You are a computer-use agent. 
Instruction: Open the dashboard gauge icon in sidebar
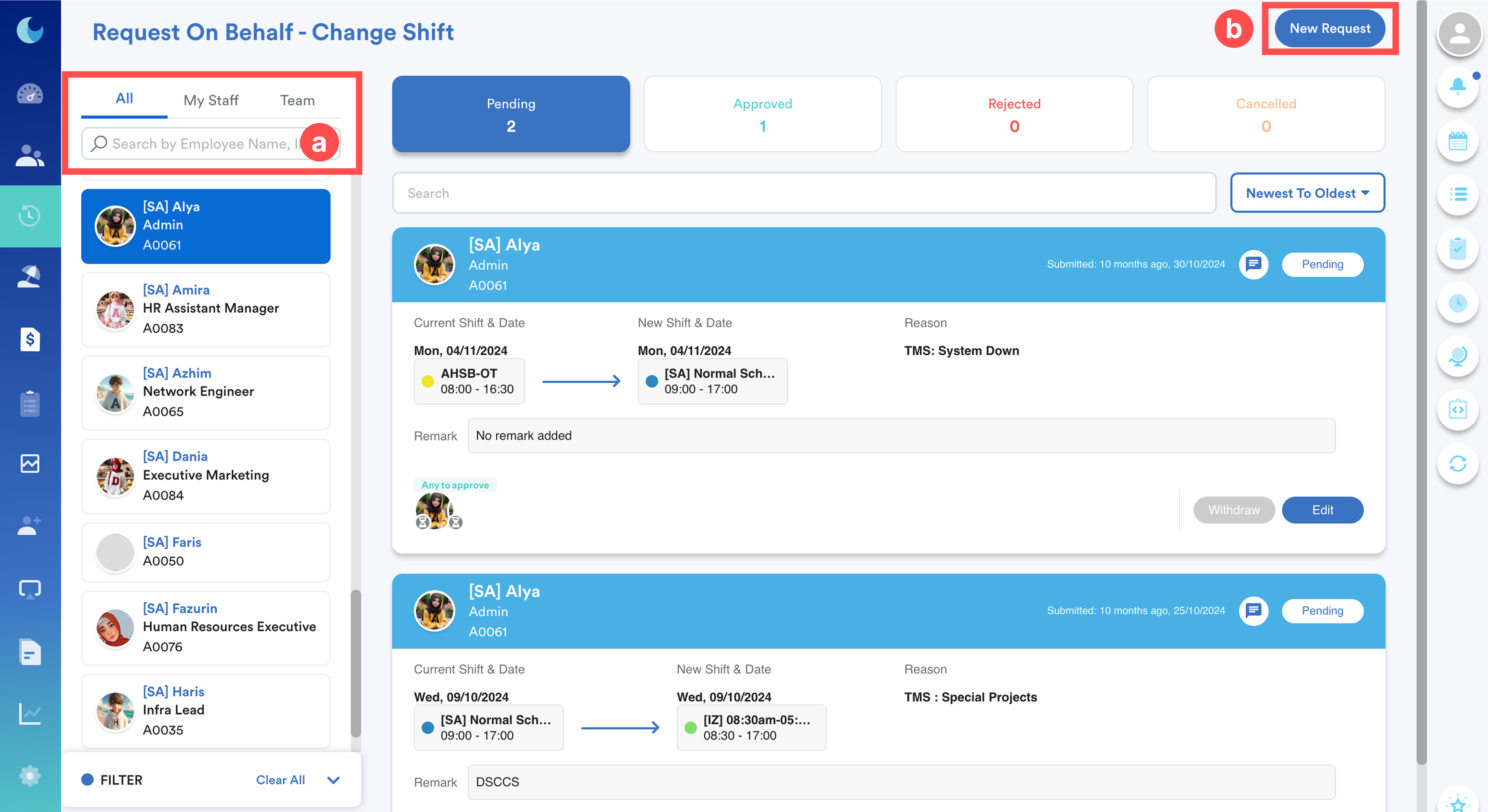coord(29,94)
